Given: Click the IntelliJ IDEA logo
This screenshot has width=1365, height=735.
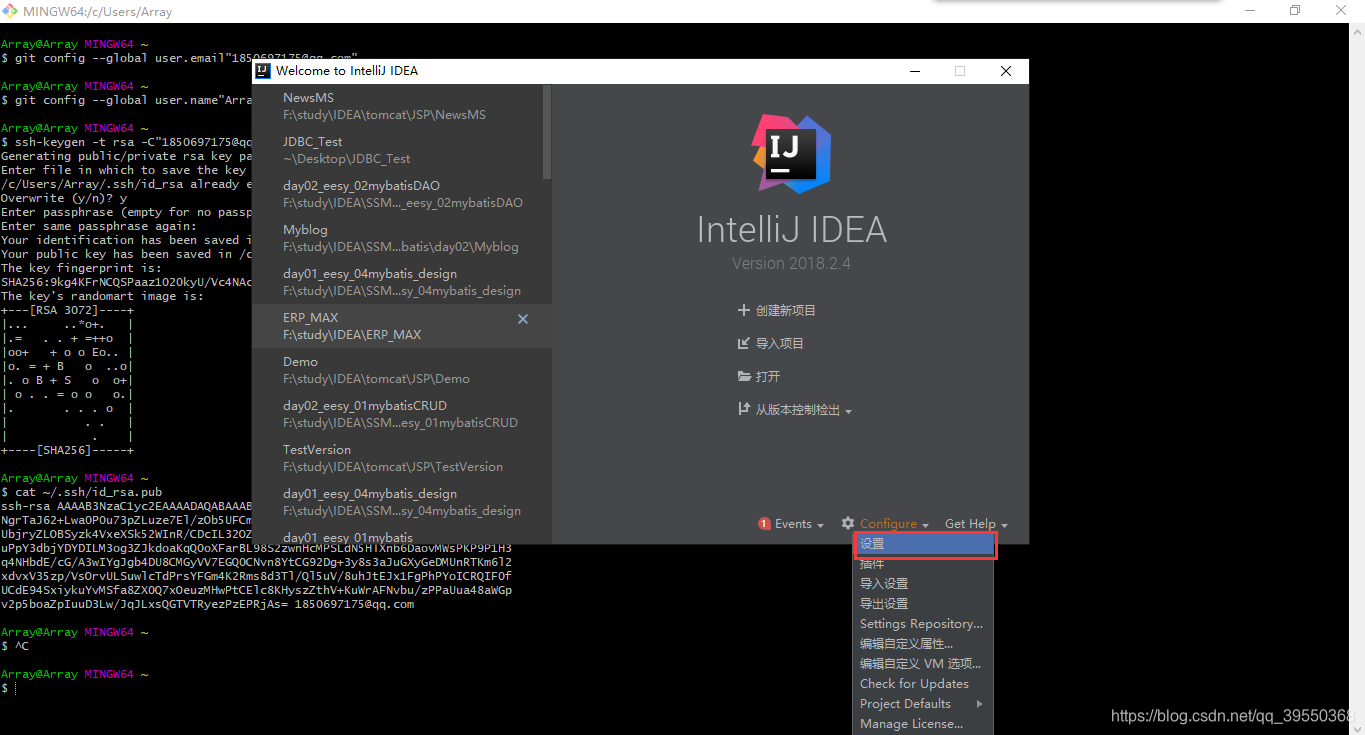Looking at the screenshot, I should pos(791,153).
